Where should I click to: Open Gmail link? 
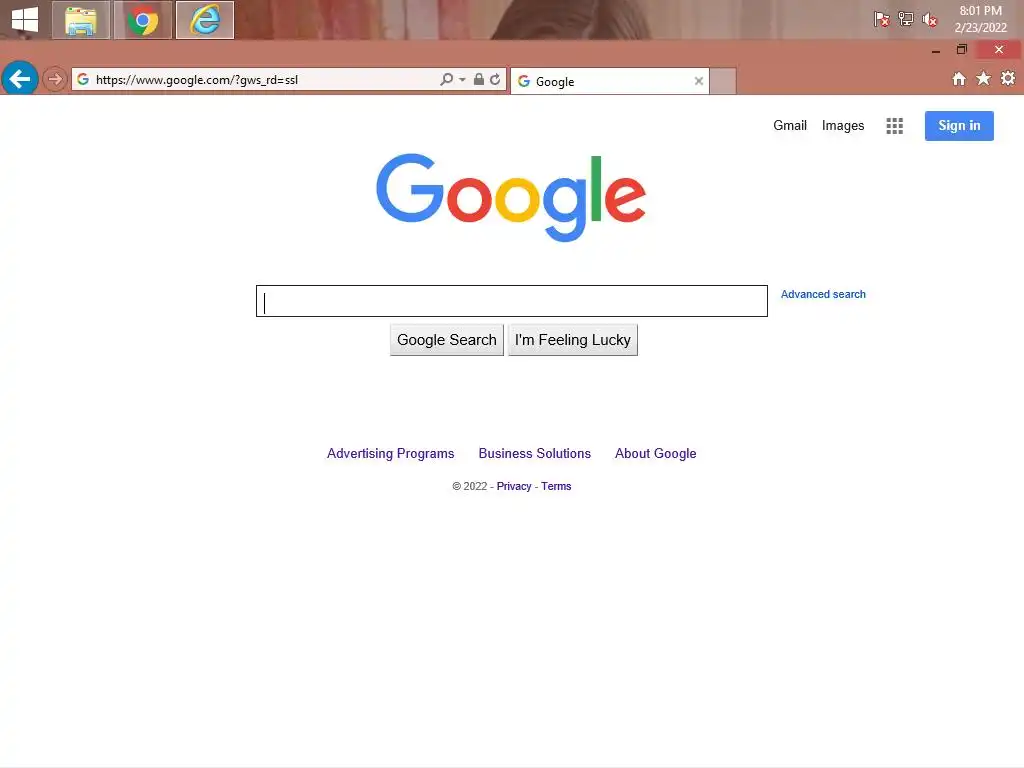(x=790, y=125)
